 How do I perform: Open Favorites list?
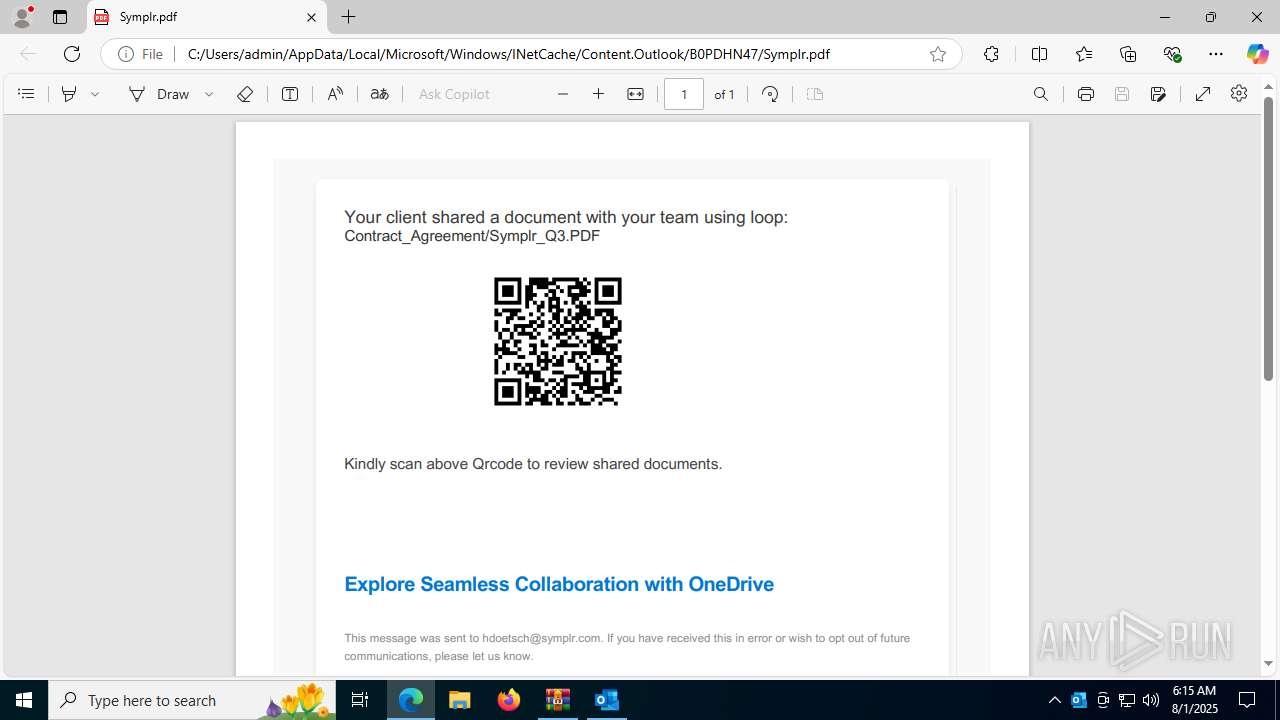pos(1084,54)
